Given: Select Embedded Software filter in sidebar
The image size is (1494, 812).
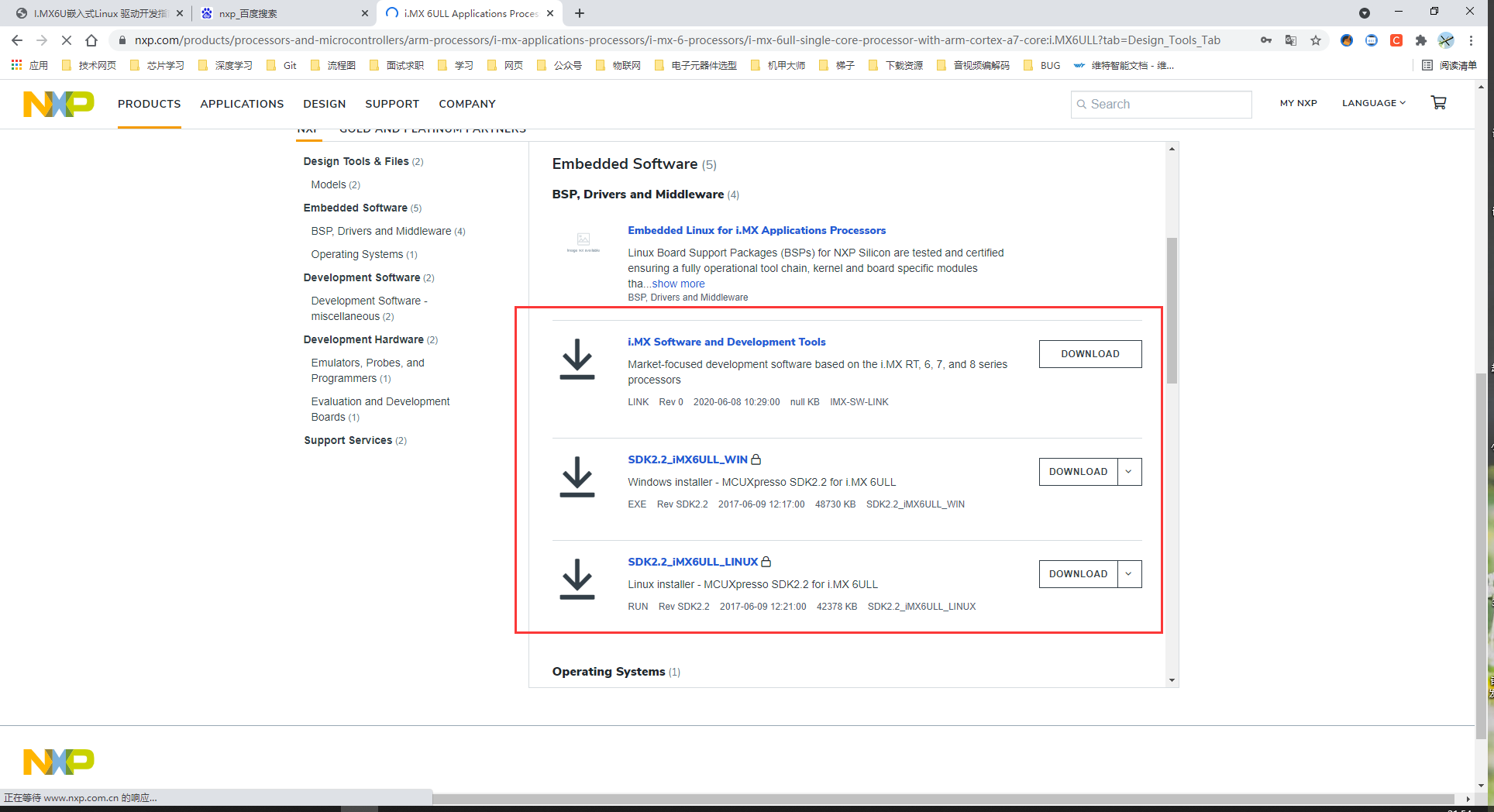Looking at the screenshot, I should tap(363, 208).
